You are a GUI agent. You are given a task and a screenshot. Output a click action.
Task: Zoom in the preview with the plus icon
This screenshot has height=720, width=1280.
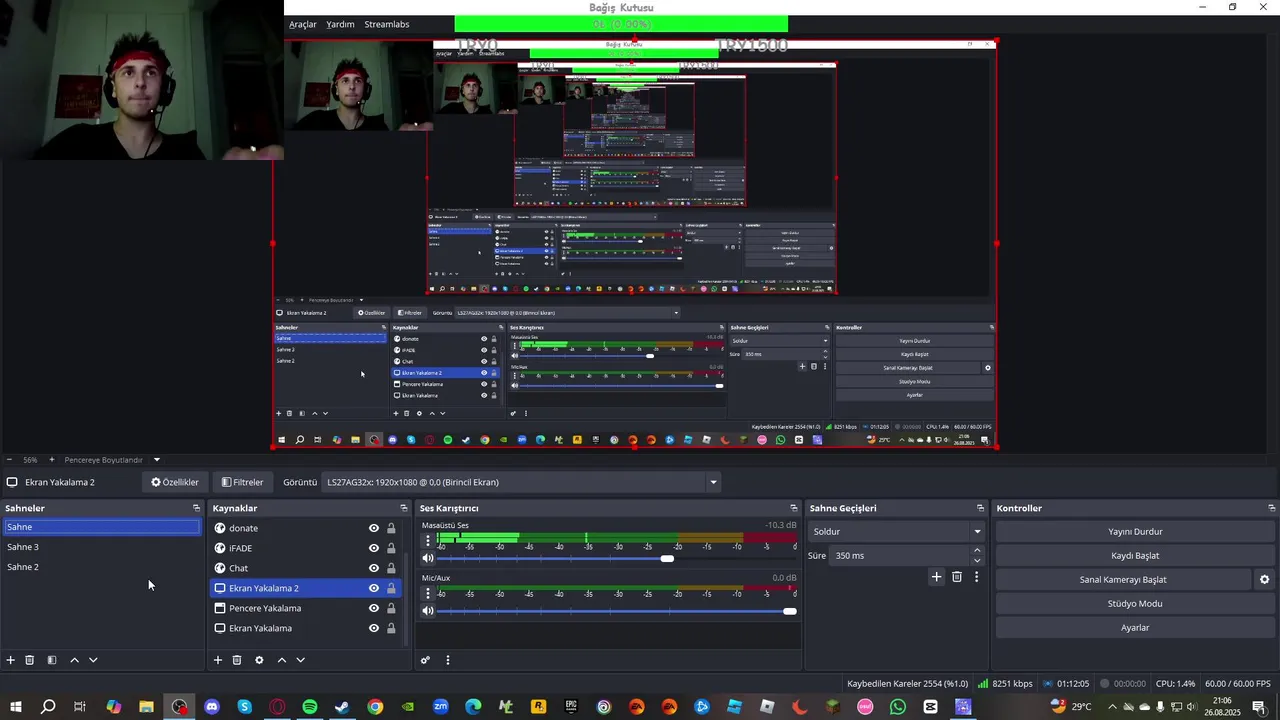(52, 460)
